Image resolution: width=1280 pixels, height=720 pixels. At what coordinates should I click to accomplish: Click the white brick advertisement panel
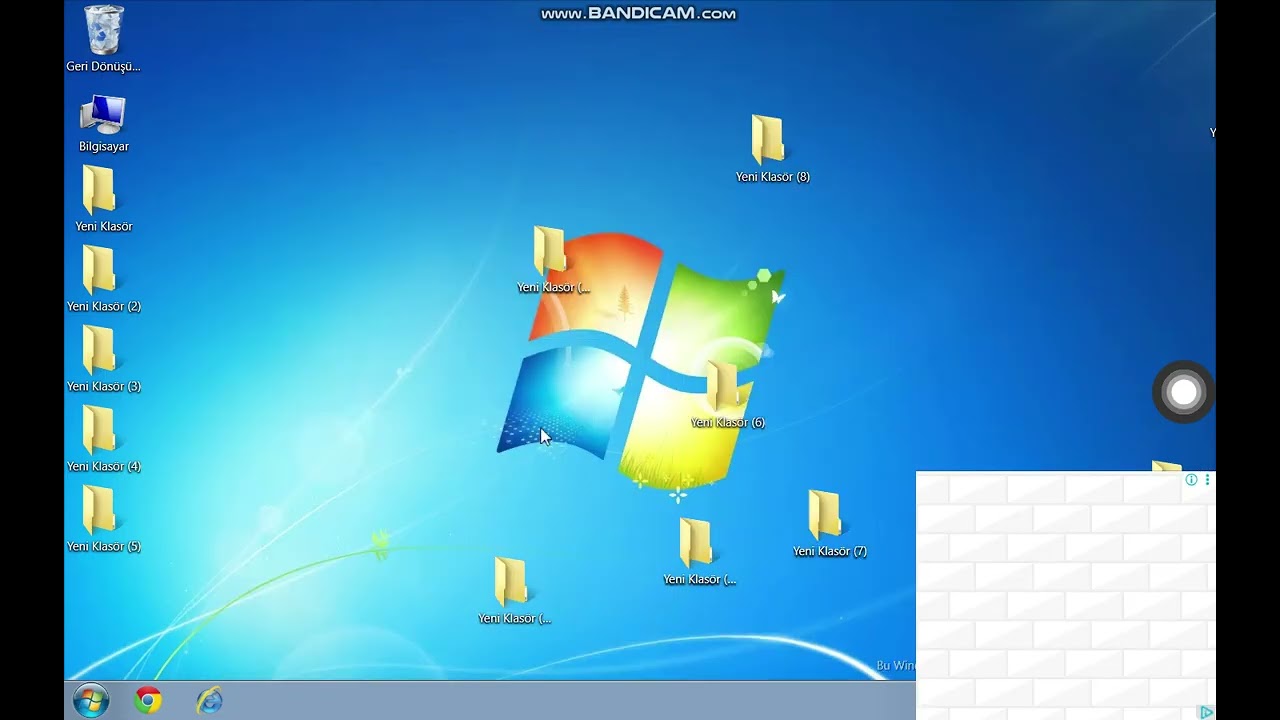[x=1066, y=595]
